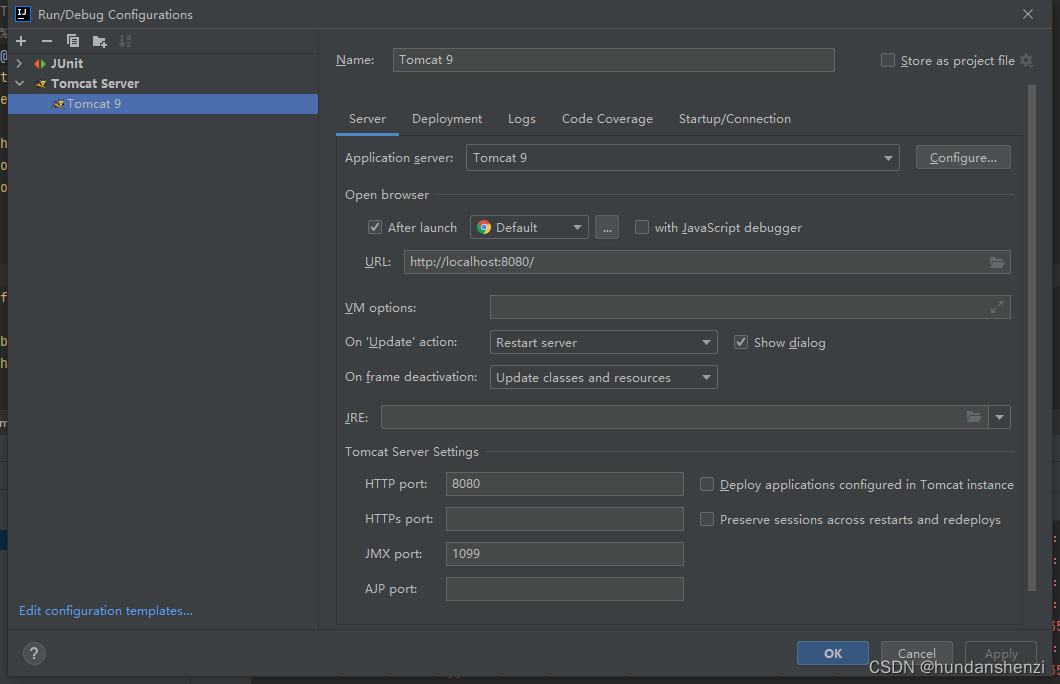Click the OK button
The height and width of the screenshot is (684, 1060).
click(833, 654)
